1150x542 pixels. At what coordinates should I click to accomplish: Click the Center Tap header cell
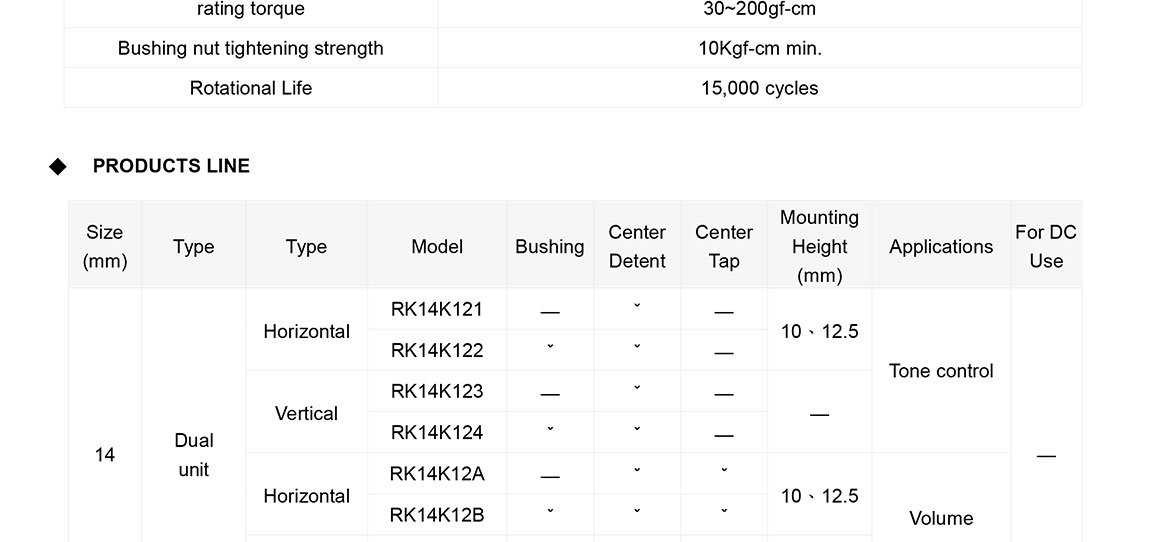(x=724, y=246)
